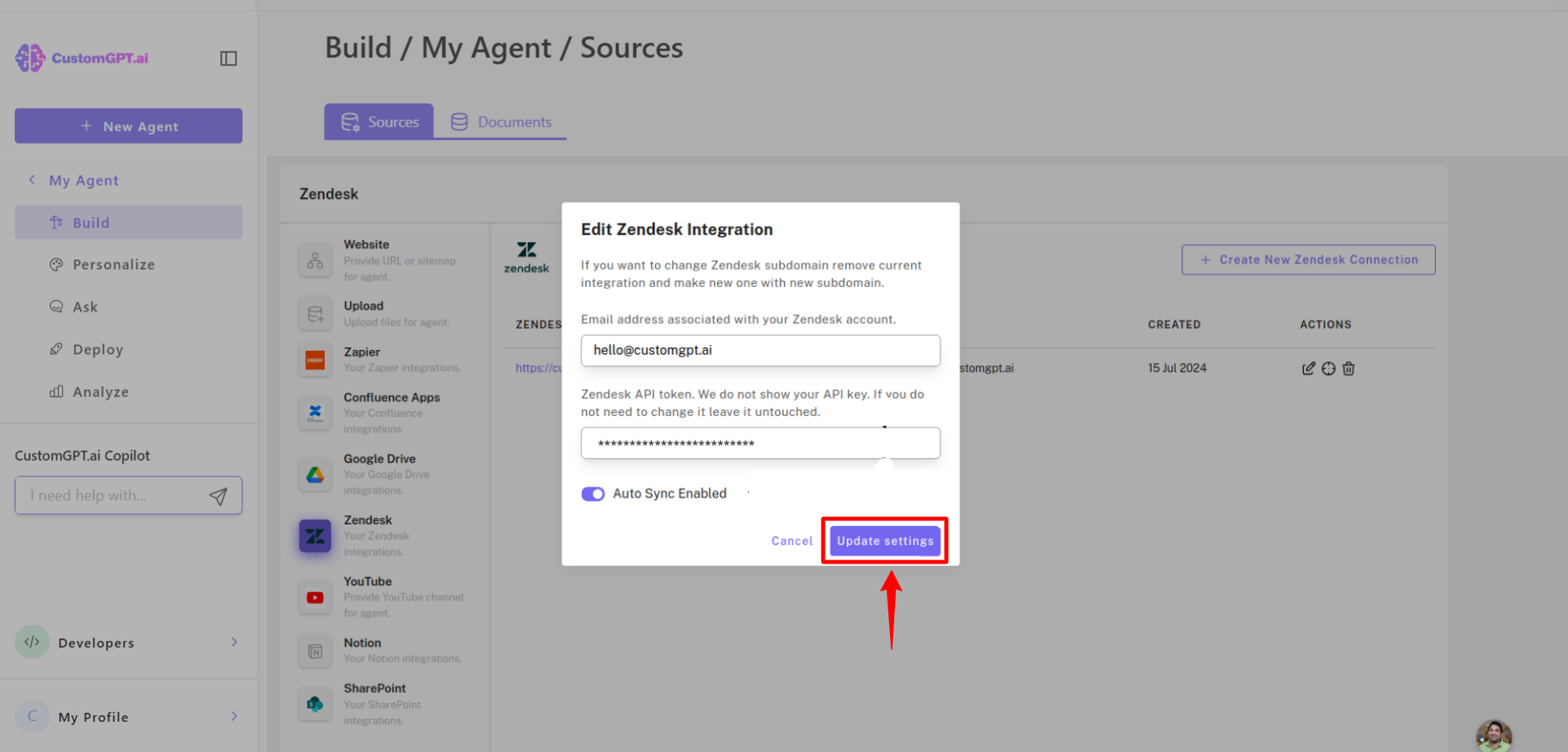Viewport: 1568px width, 752px height.
Task: Expand the My Profile chevron
Action: (x=234, y=716)
